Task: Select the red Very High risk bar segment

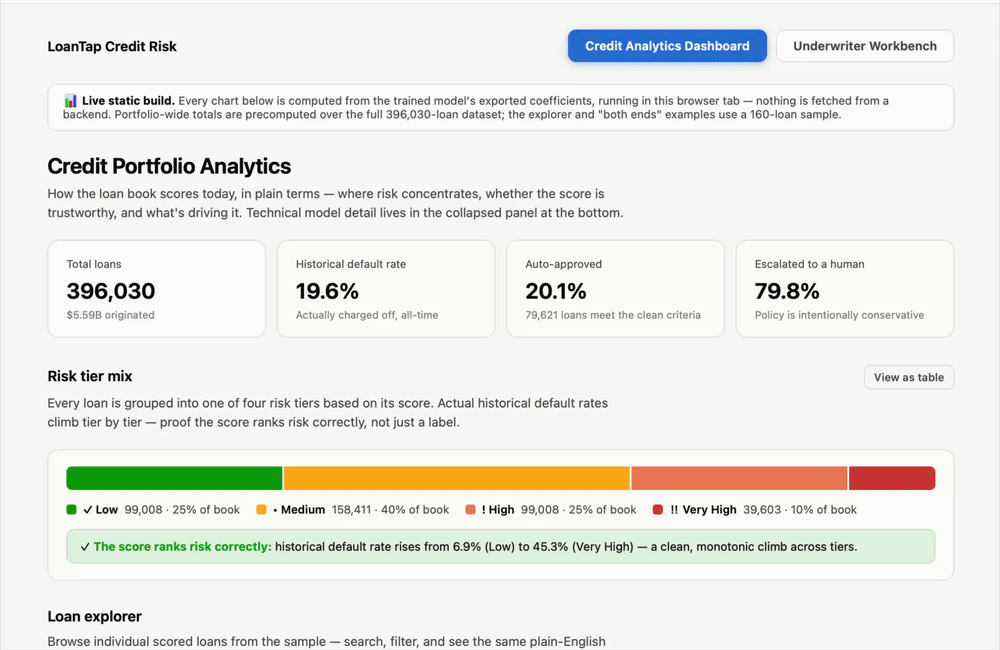Action: pyautogui.click(x=892, y=478)
